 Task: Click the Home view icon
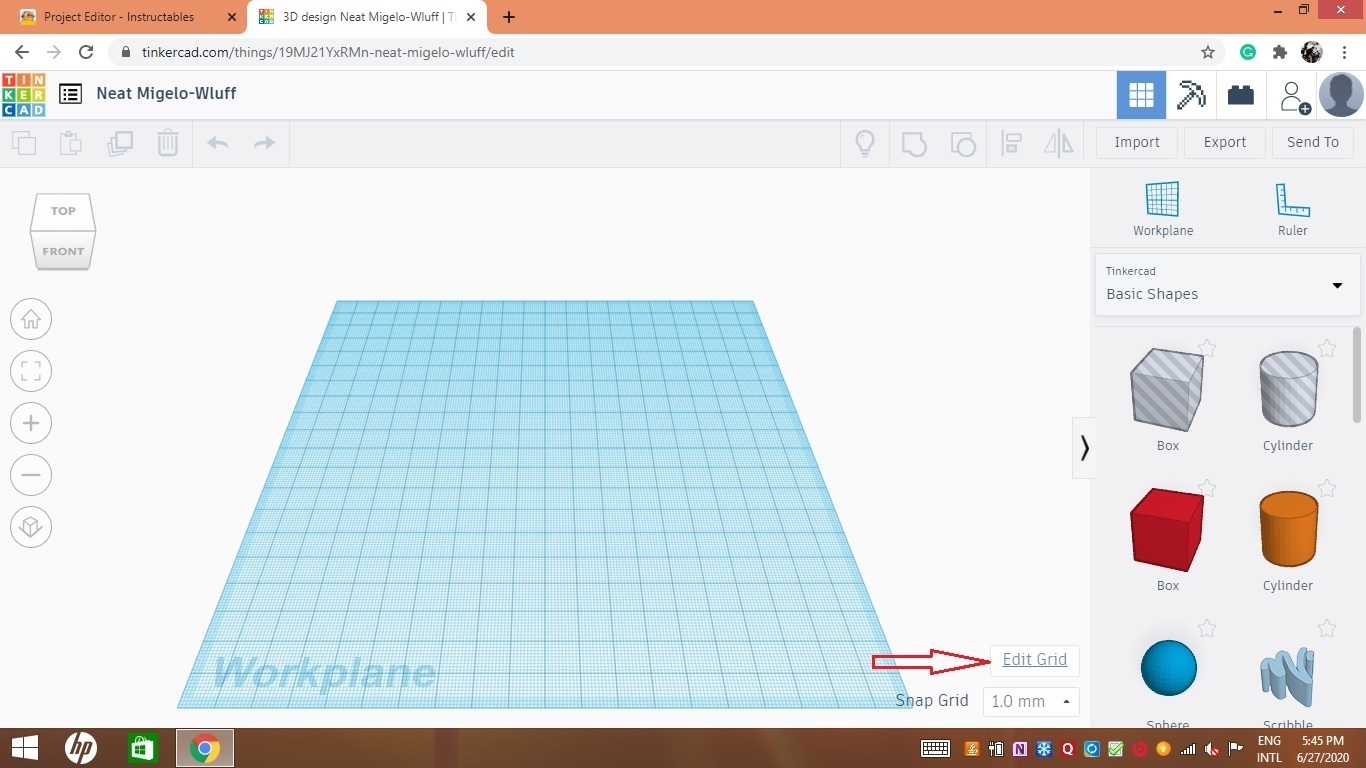coord(31,318)
